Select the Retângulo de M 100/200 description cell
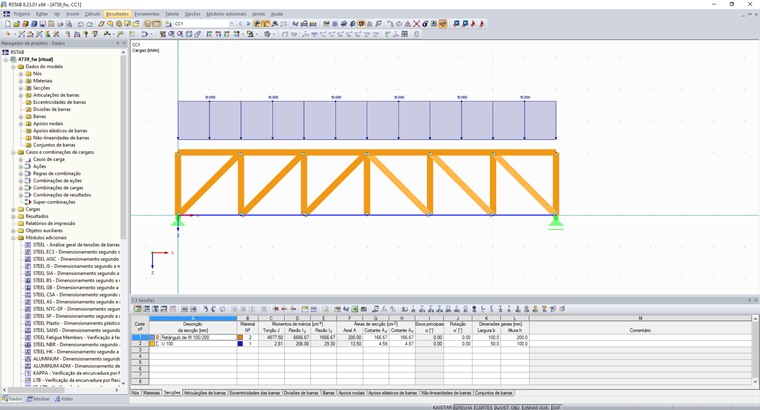 point(198,337)
